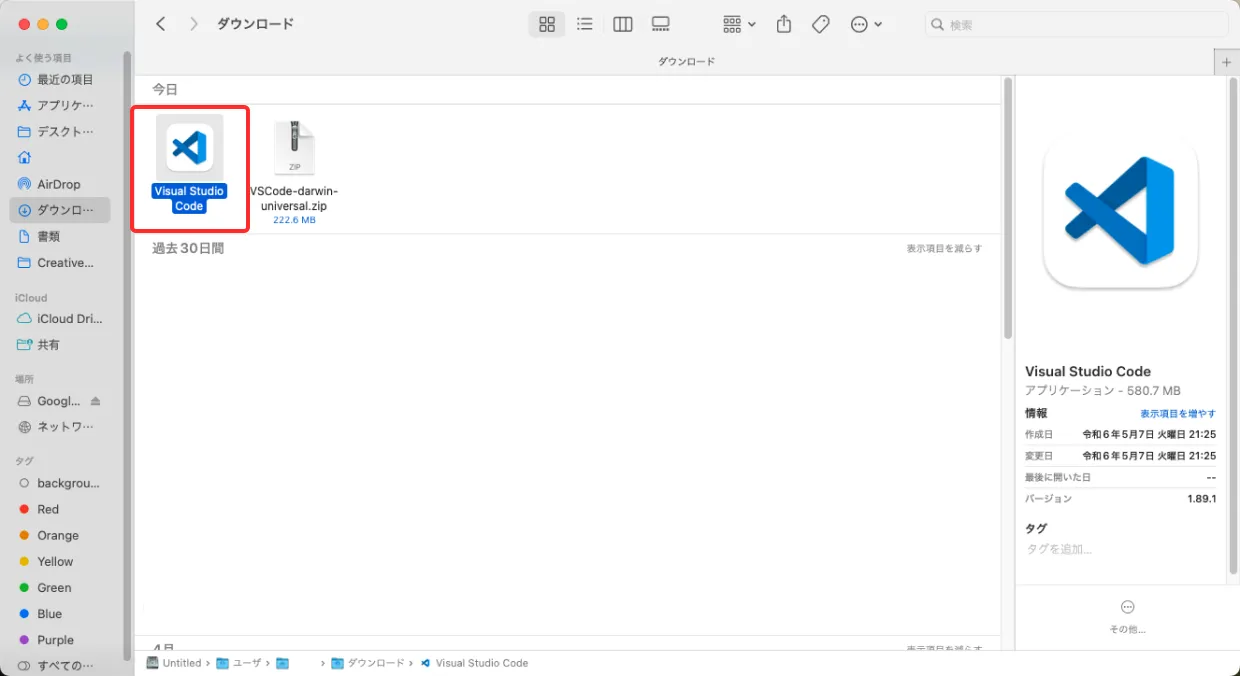Image resolution: width=1240 pixels, height=676 pixels.
Task: Click the Share toolbar icon
Action: (x=784, y=24)
